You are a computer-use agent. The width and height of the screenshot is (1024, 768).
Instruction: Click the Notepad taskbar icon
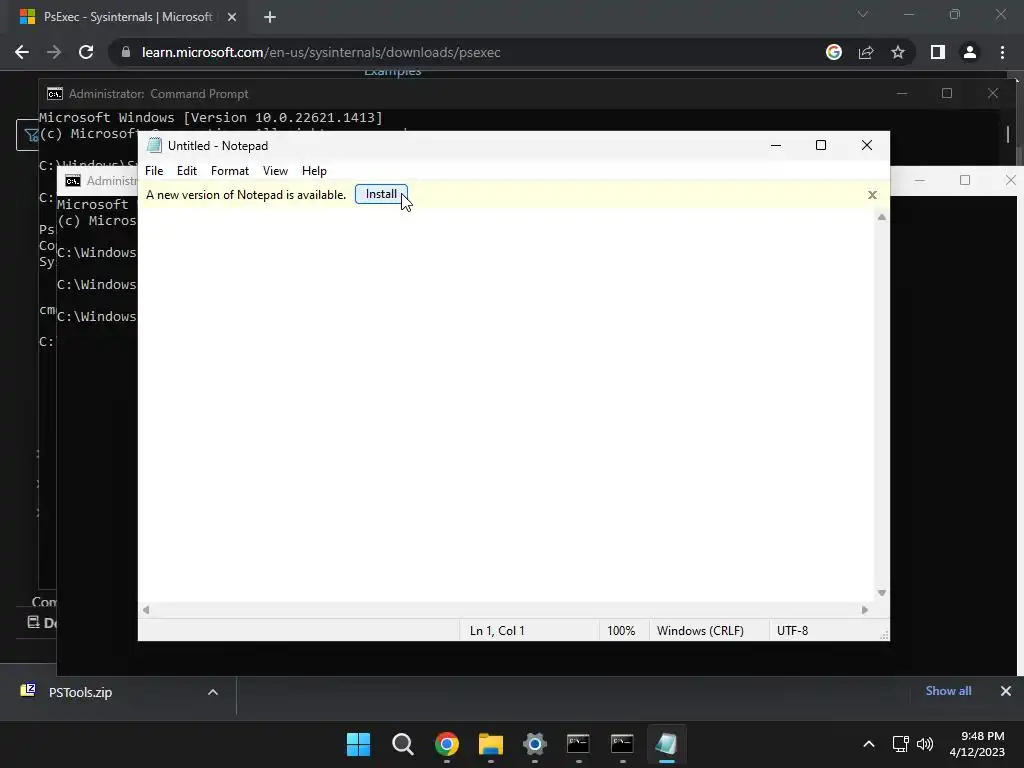[666, 744]
